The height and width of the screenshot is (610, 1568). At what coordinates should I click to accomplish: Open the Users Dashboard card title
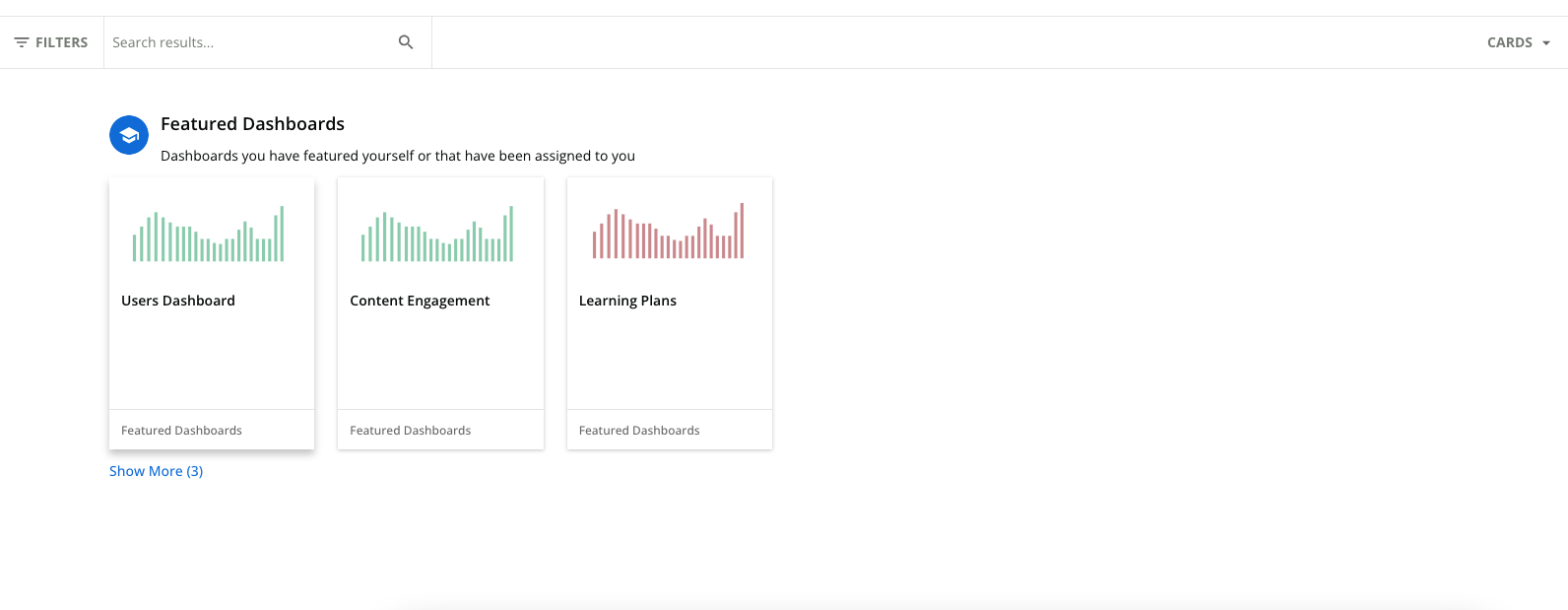coord(178,301)
